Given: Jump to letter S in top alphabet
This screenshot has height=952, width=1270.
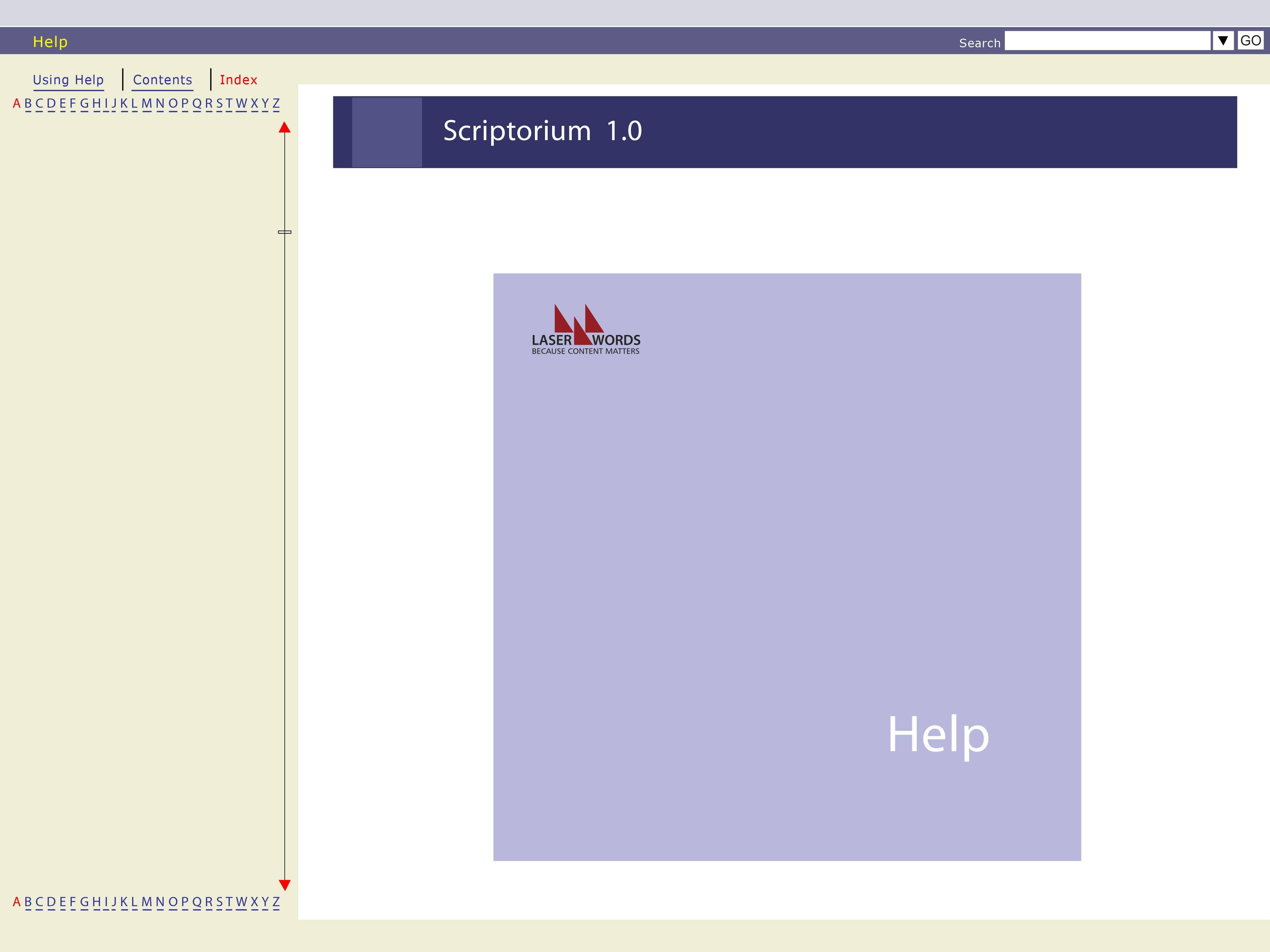Looking at the screenshot, I should coord(219,103).
